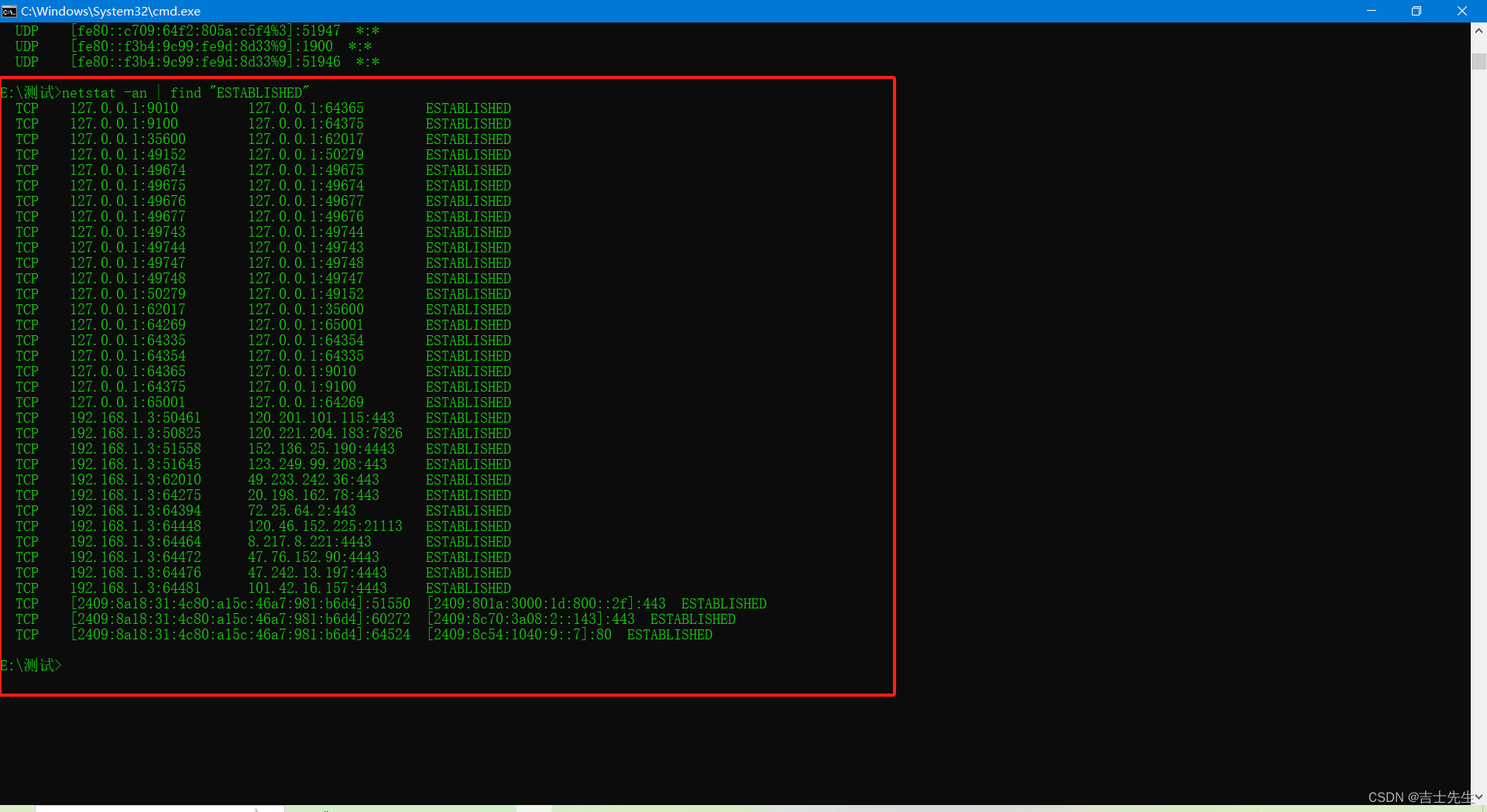
Task: Click foreign address 127.0.0.1:62017
Action: (x=306, y=139)
